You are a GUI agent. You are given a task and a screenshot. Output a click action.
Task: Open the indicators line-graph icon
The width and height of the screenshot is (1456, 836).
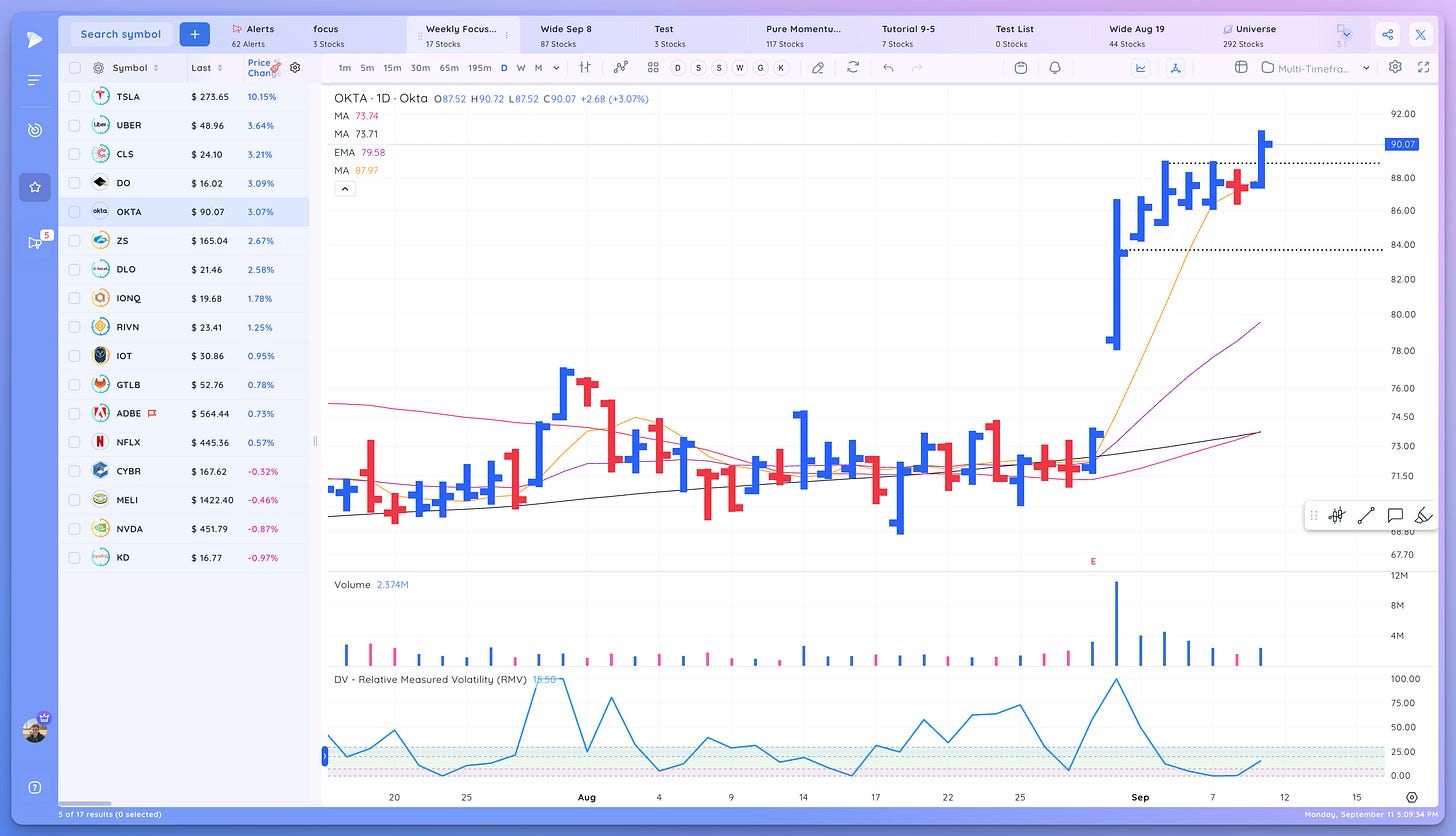coord(620,67)
